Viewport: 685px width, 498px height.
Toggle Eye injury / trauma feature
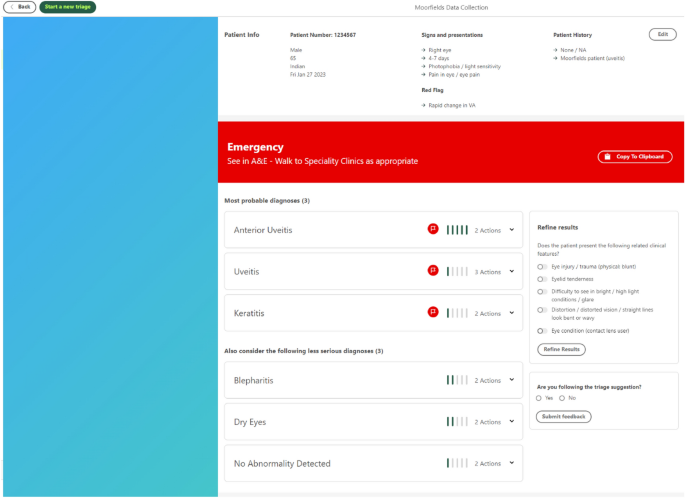point(542,267)
